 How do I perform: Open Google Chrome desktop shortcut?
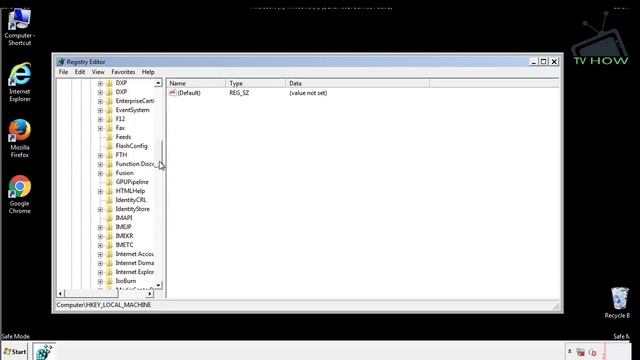click(x=19, y=194)
